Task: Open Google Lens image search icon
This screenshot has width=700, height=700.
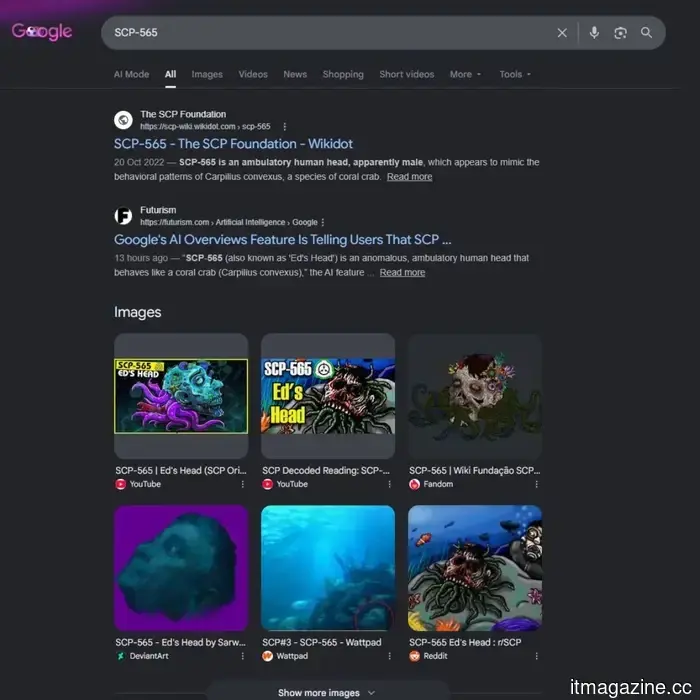Action: pyautogui.click(x=620, y=33)
